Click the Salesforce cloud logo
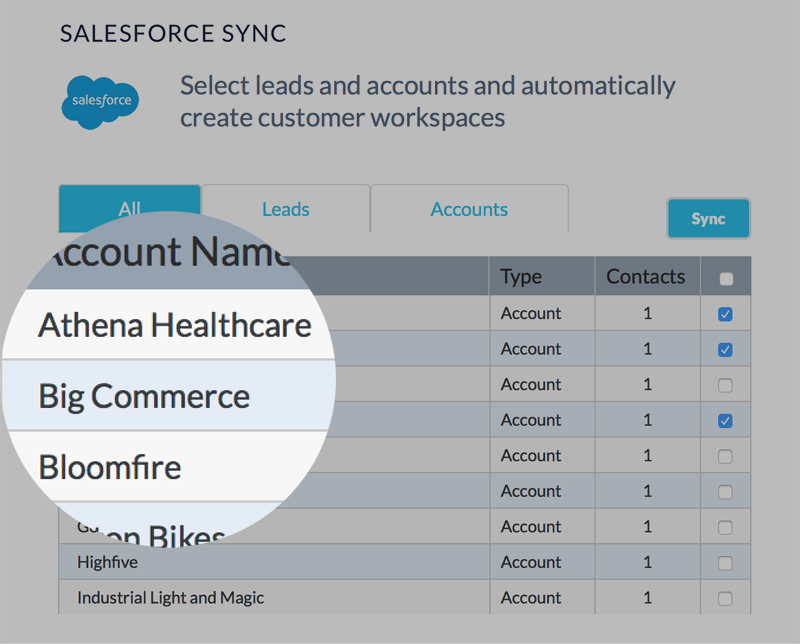The height and width of the screenshot is (644, 800). pyautogui.click(x=101, y=102)
